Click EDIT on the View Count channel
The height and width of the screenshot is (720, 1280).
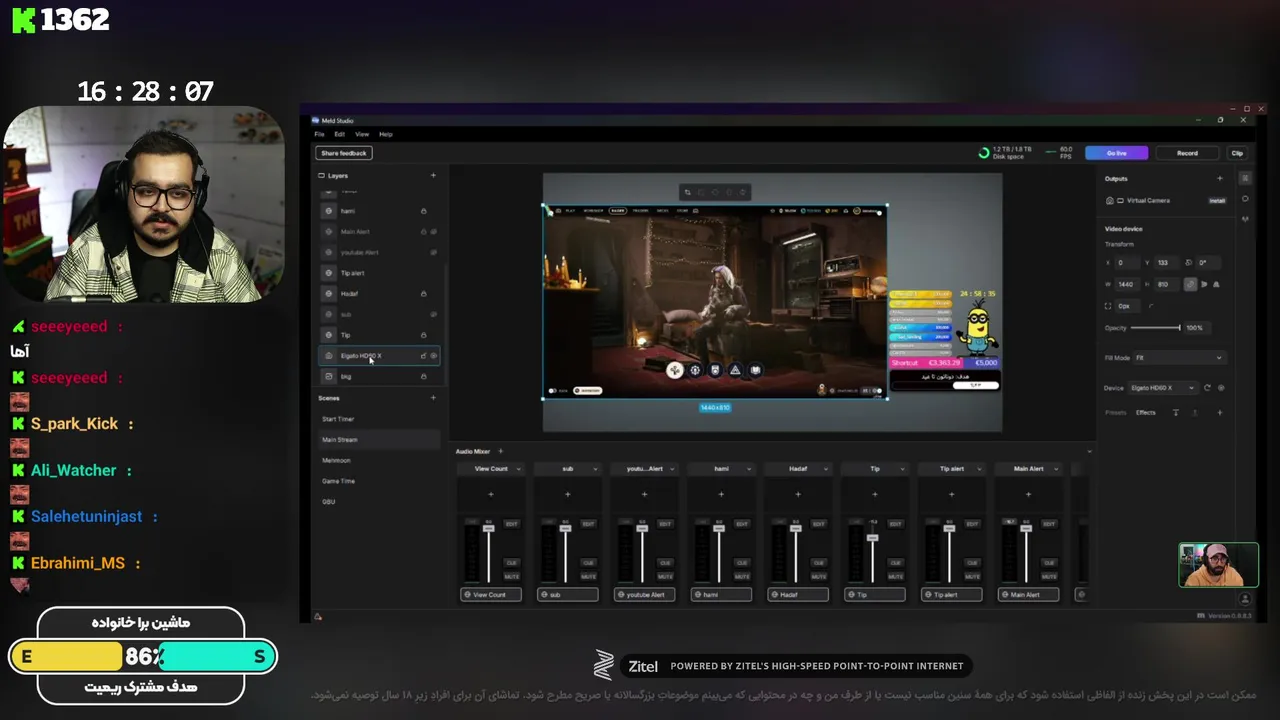click(512, 524)
